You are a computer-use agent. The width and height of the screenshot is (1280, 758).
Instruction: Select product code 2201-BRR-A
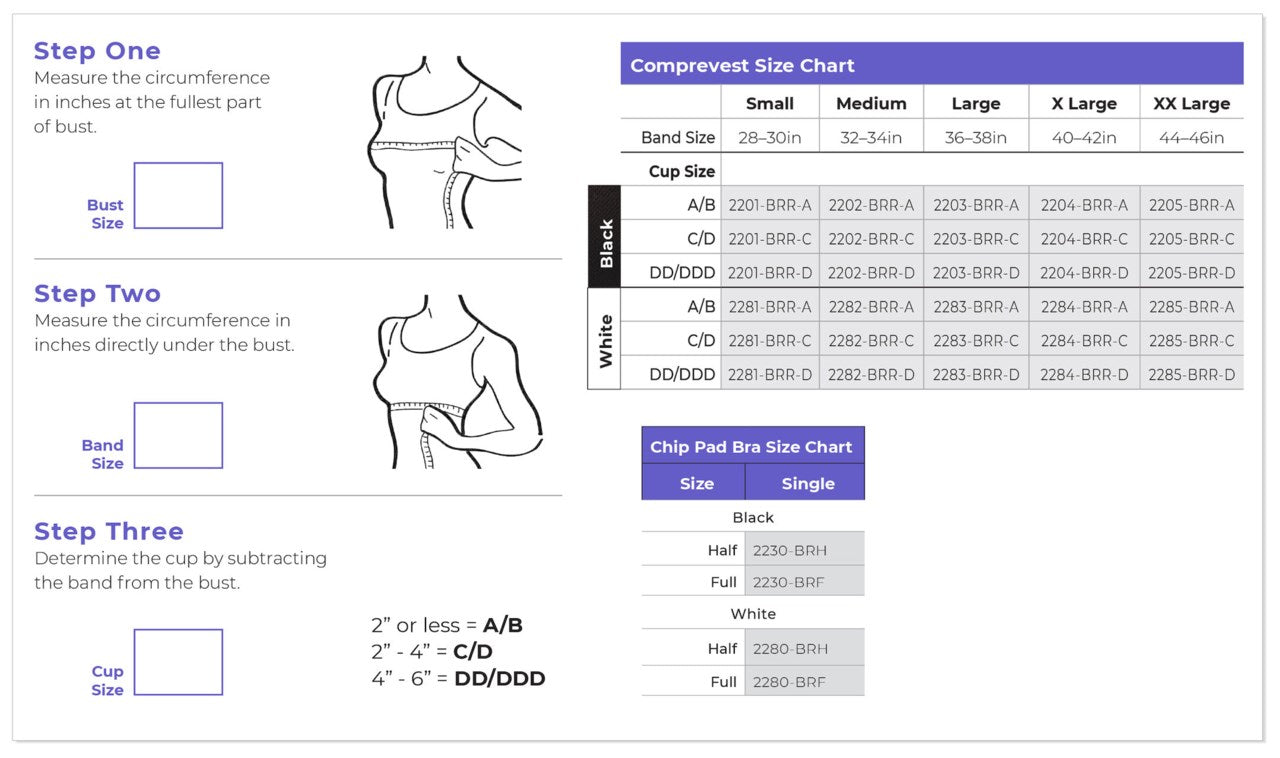[770, 205]
